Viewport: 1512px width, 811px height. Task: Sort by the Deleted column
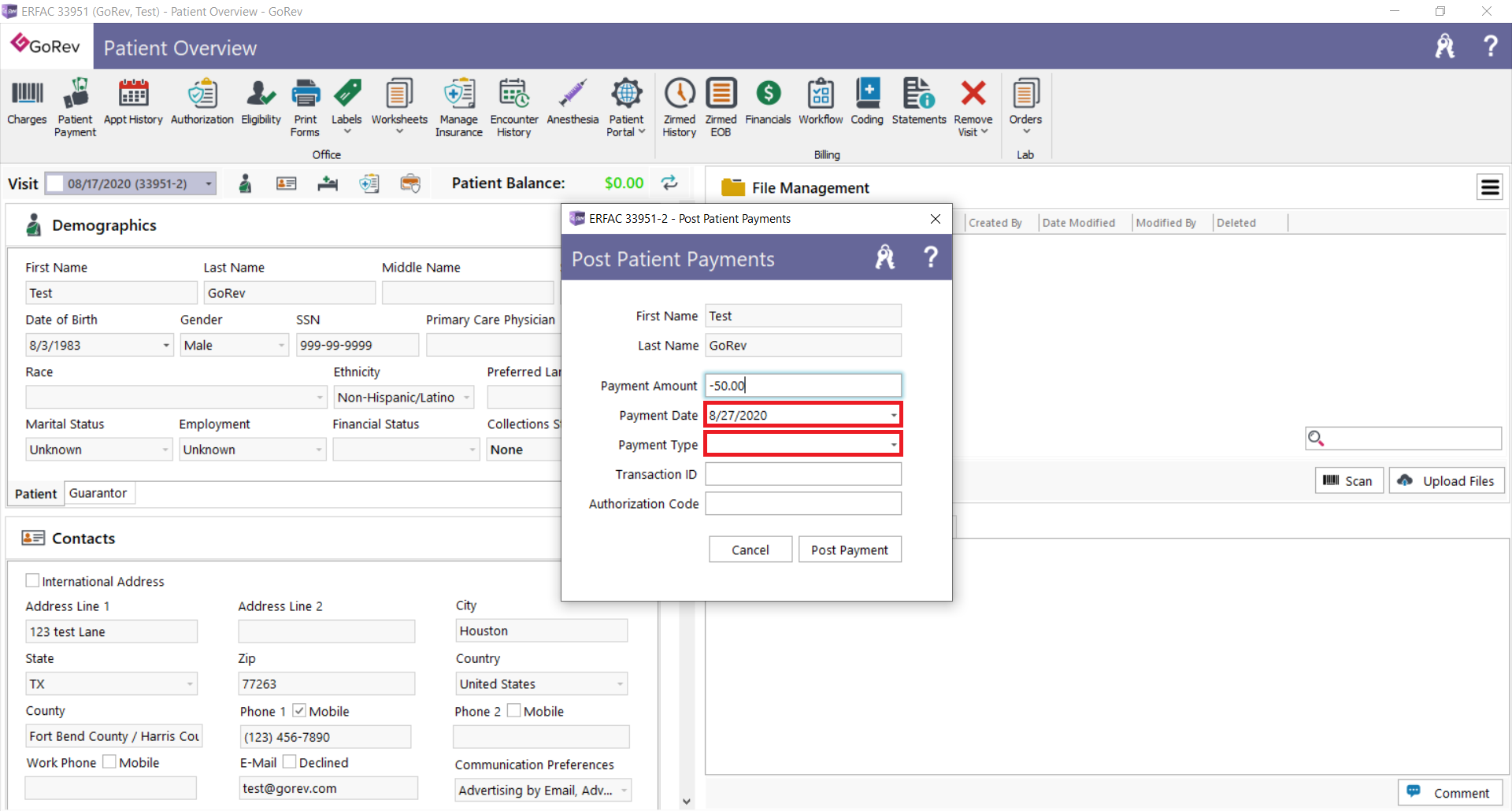click(x=1236, y=223)
